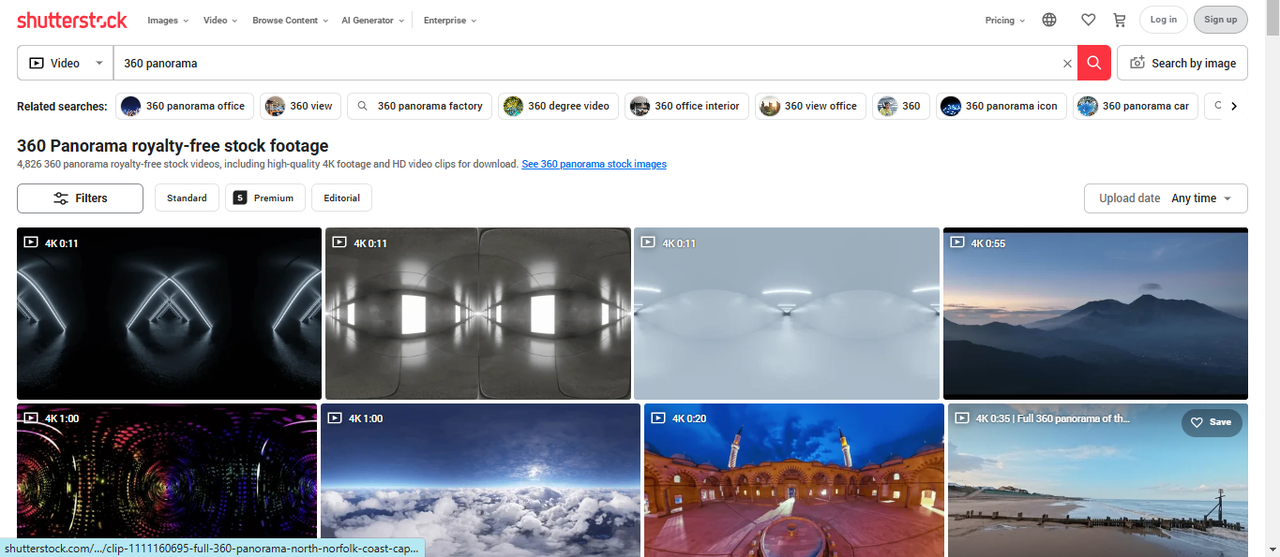Open the Video menu
The height and width of the screenshot is (557, 1280).
pyautogui.click(x=220, y=20)
